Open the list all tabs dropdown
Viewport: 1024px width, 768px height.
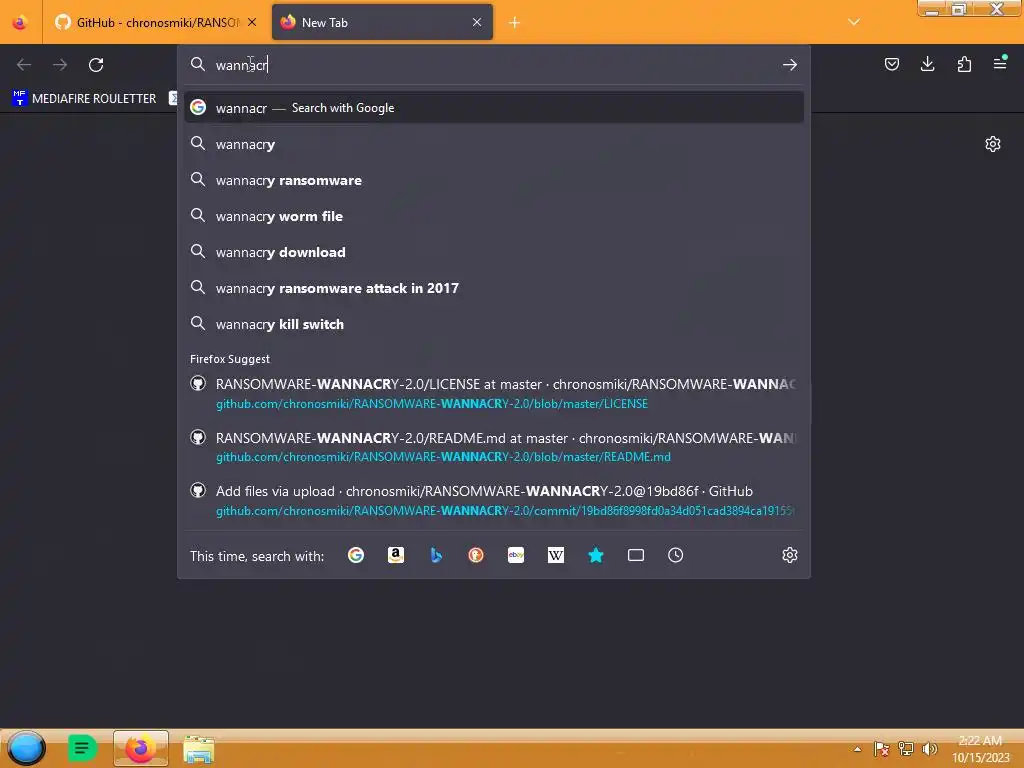coord(854,22)
